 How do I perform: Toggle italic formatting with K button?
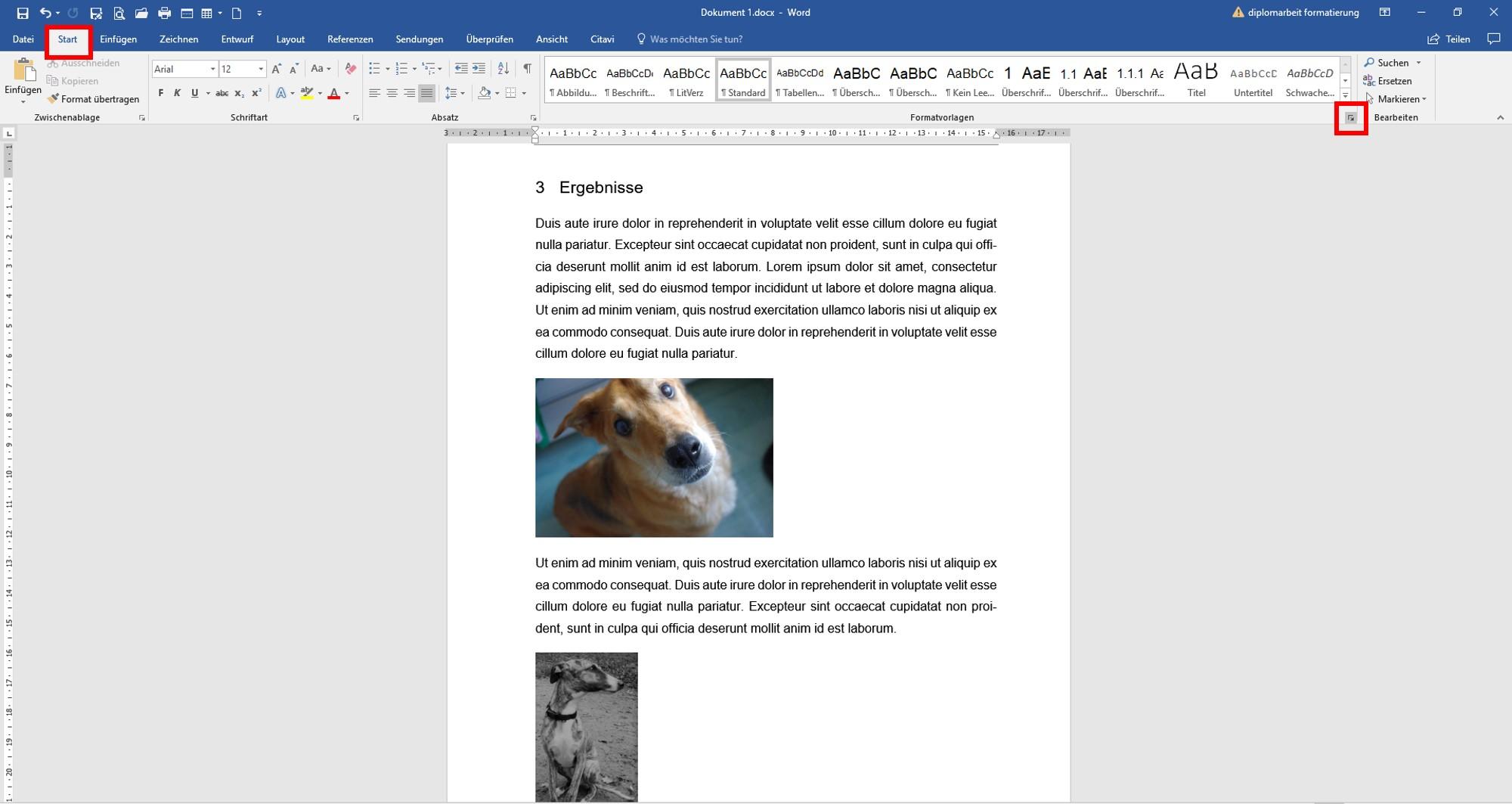coord(177,93)
